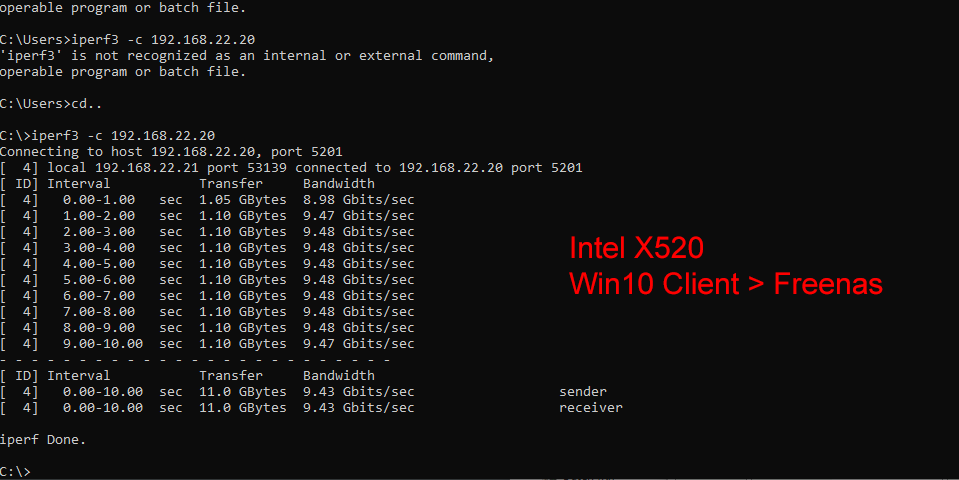The height and width of the screenshot is (480, 959).
Task: Click the 8.98 Gbits/sec bandwidth value
Action: coord(358,199)
